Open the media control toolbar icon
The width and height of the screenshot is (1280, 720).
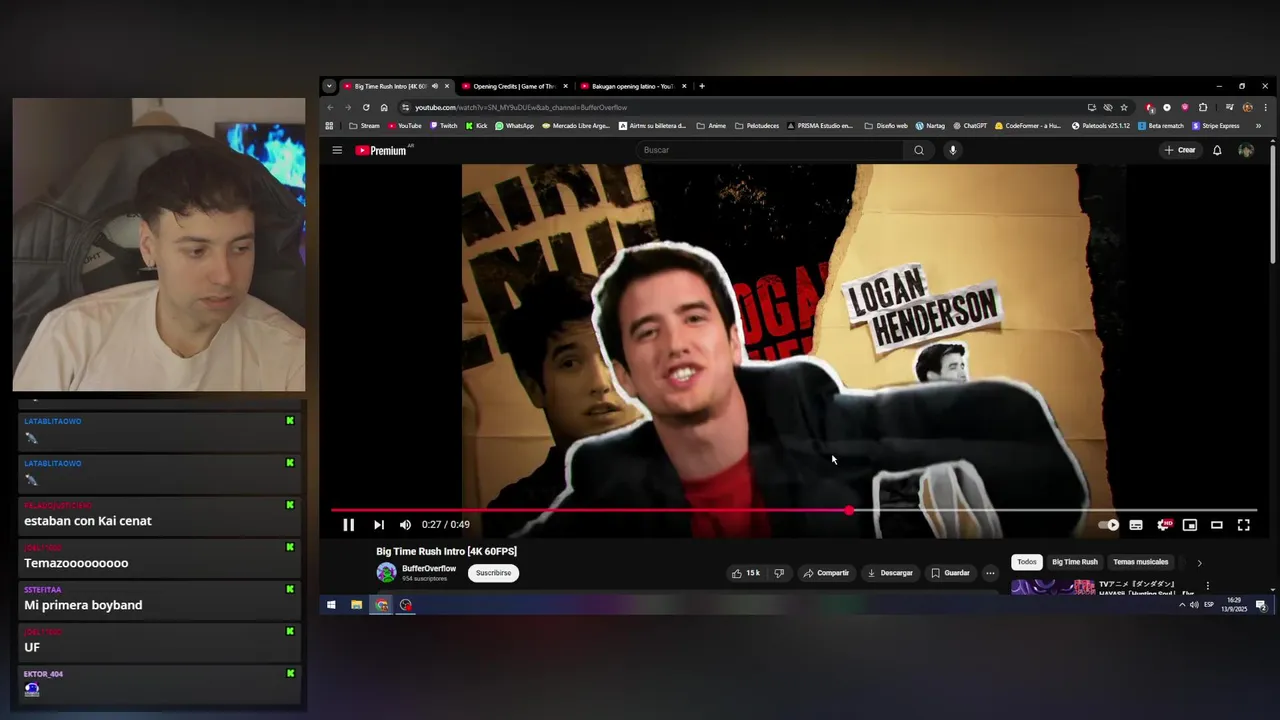point(1229,107)
